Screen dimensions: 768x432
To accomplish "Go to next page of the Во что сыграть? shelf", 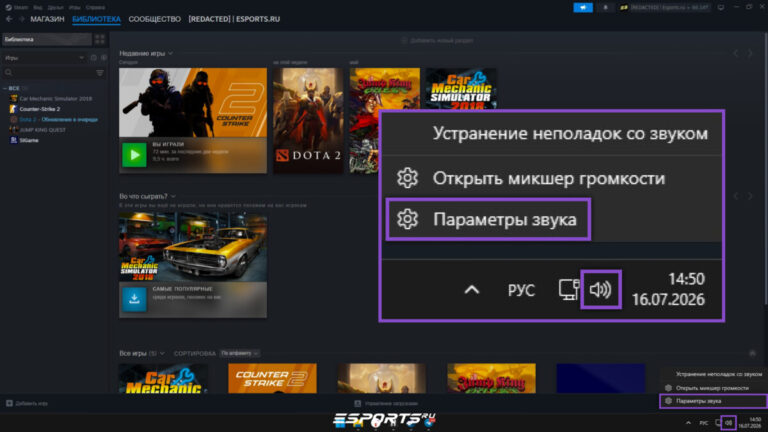I will [750, 196].
